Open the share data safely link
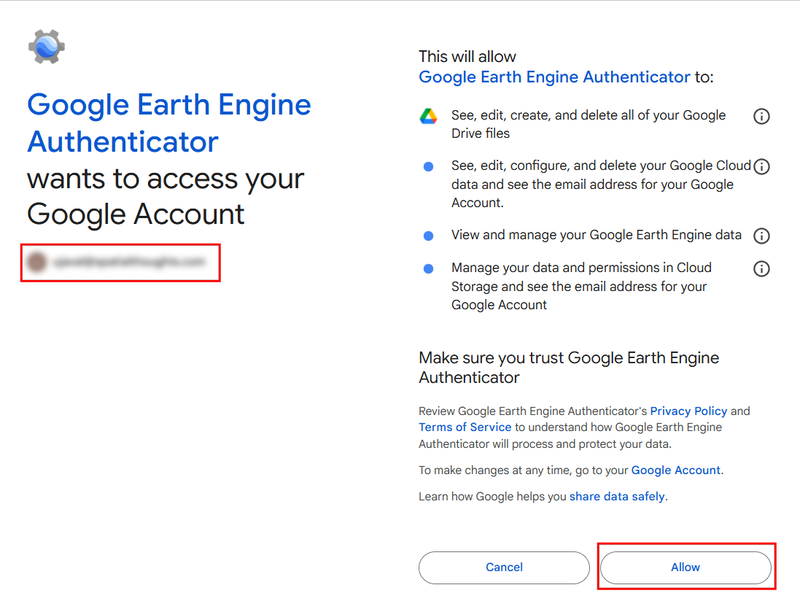The width and height of the screenshot is (800, 593). 617,497
